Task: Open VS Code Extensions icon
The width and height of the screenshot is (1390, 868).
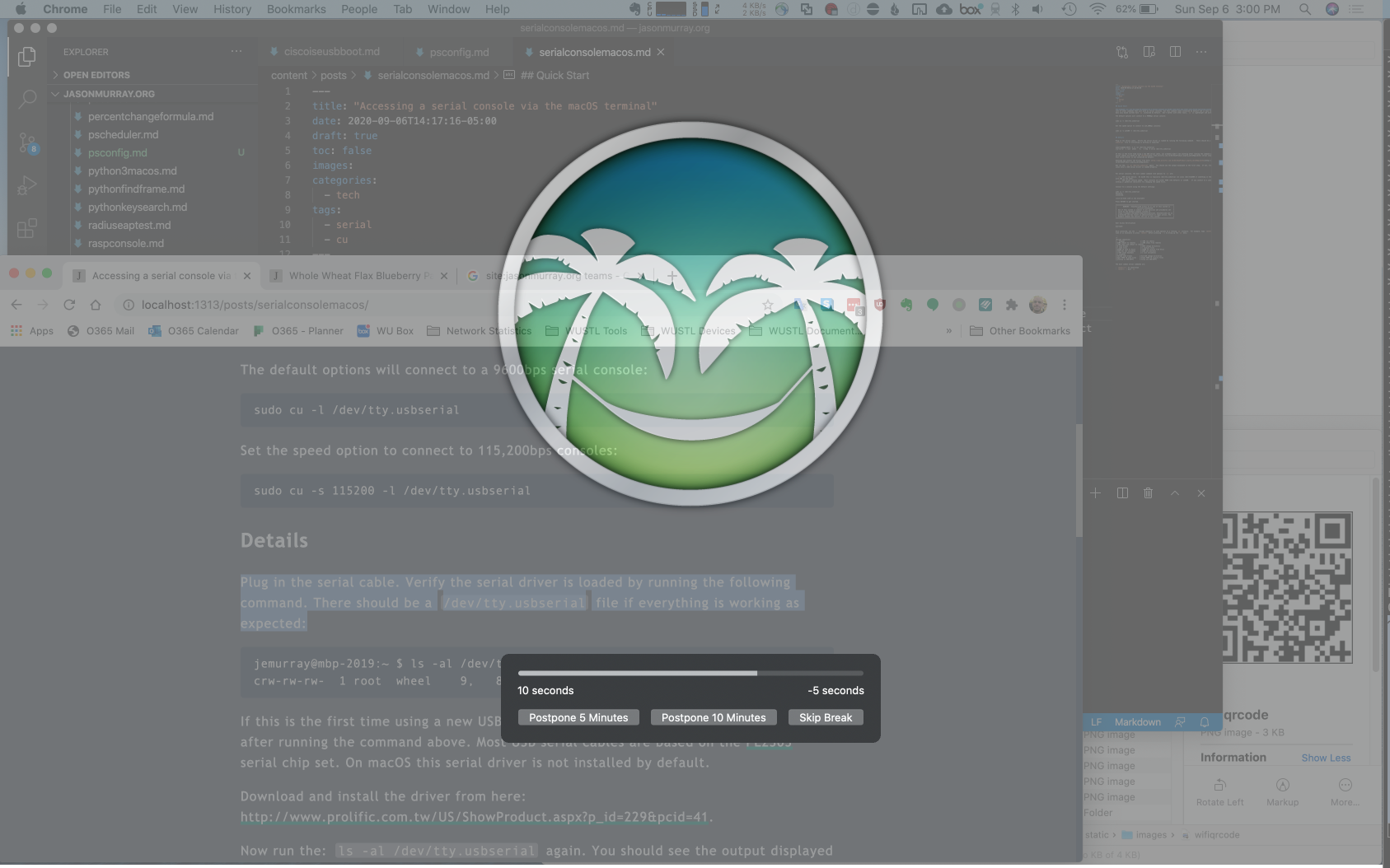Action: pyautogui.click(x=26, y=228)
